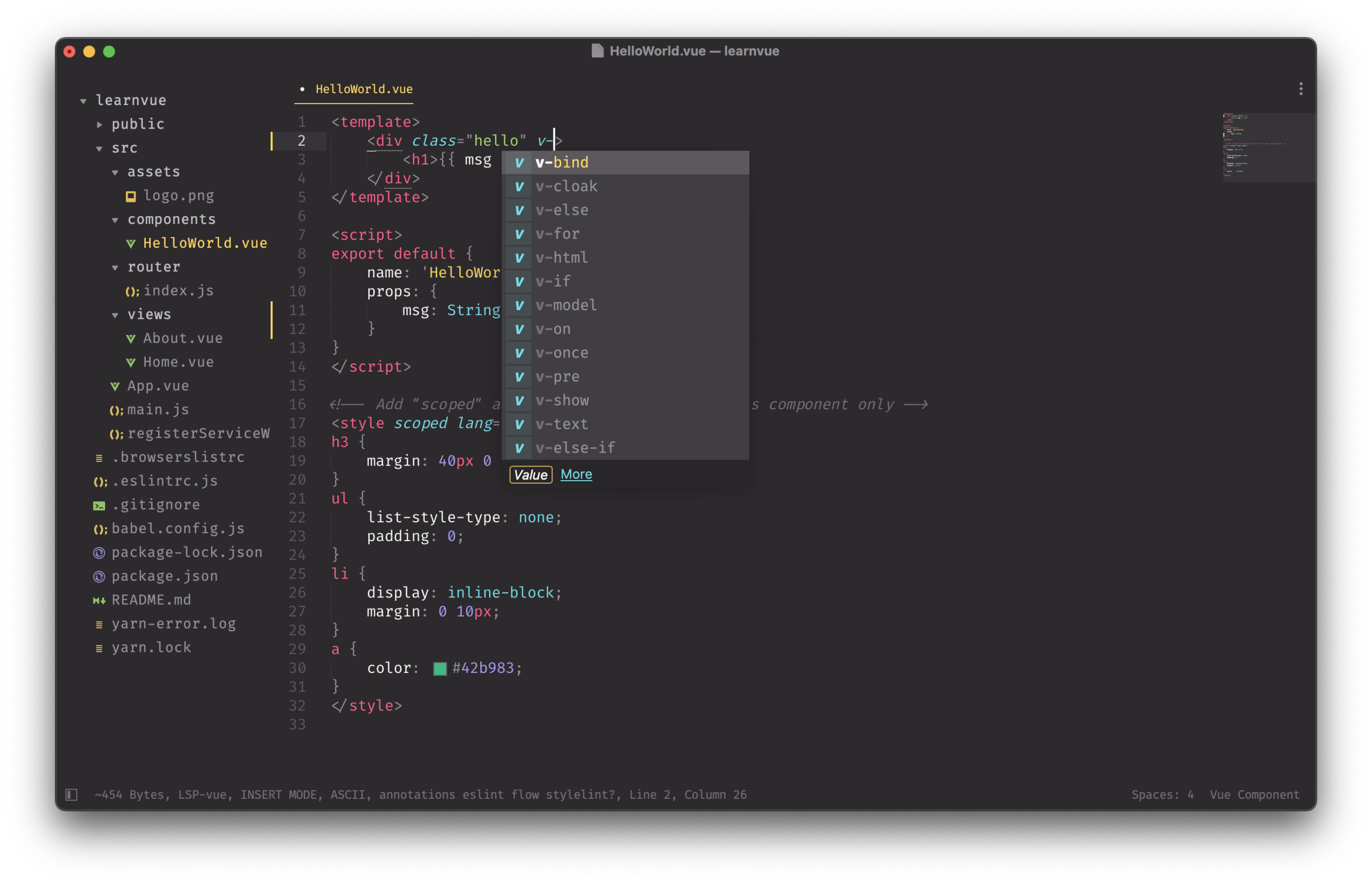Click the Vue icon next to v-else-if suggestion
The image size is (1372, 884).
(519, 448)
